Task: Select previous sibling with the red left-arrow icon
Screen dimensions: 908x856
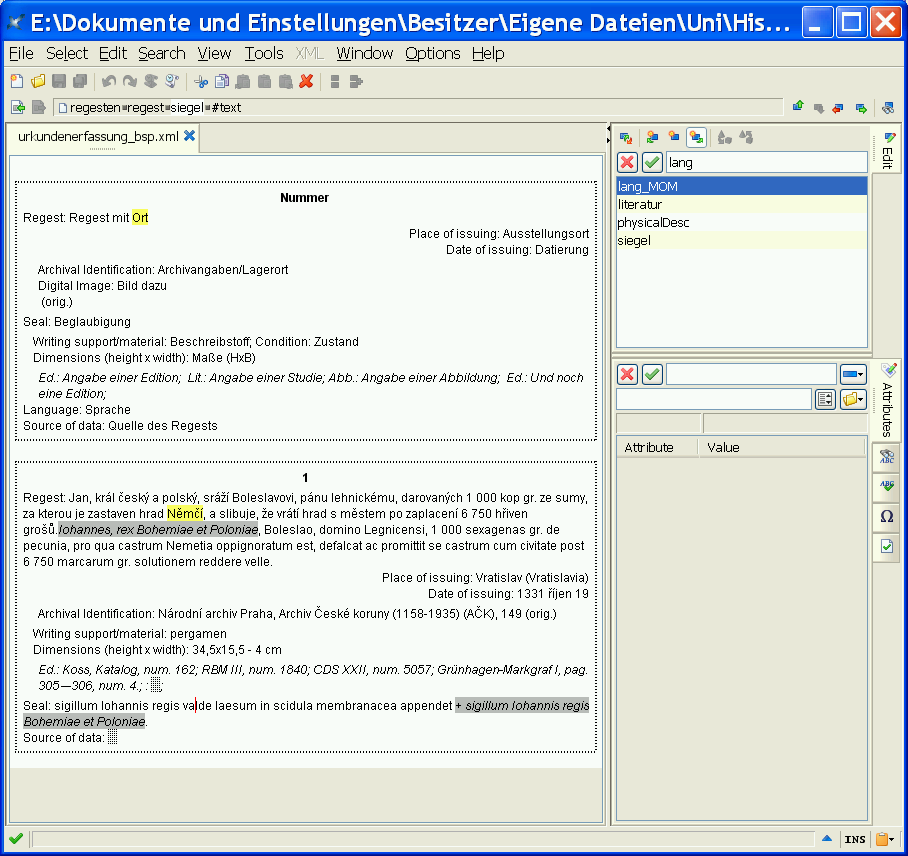Action: (837, 108)
